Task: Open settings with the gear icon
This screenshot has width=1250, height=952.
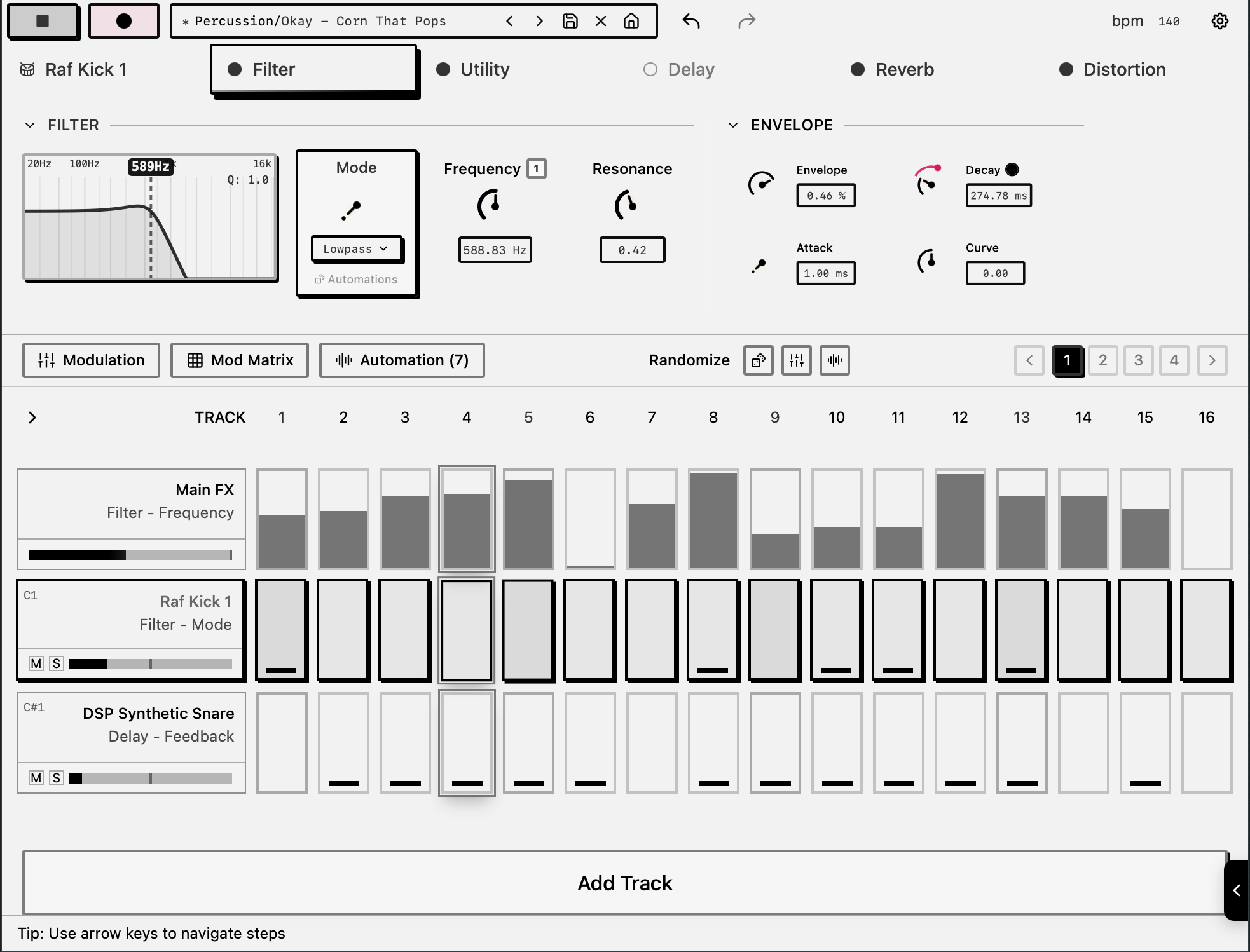Action: [1219, 21]
